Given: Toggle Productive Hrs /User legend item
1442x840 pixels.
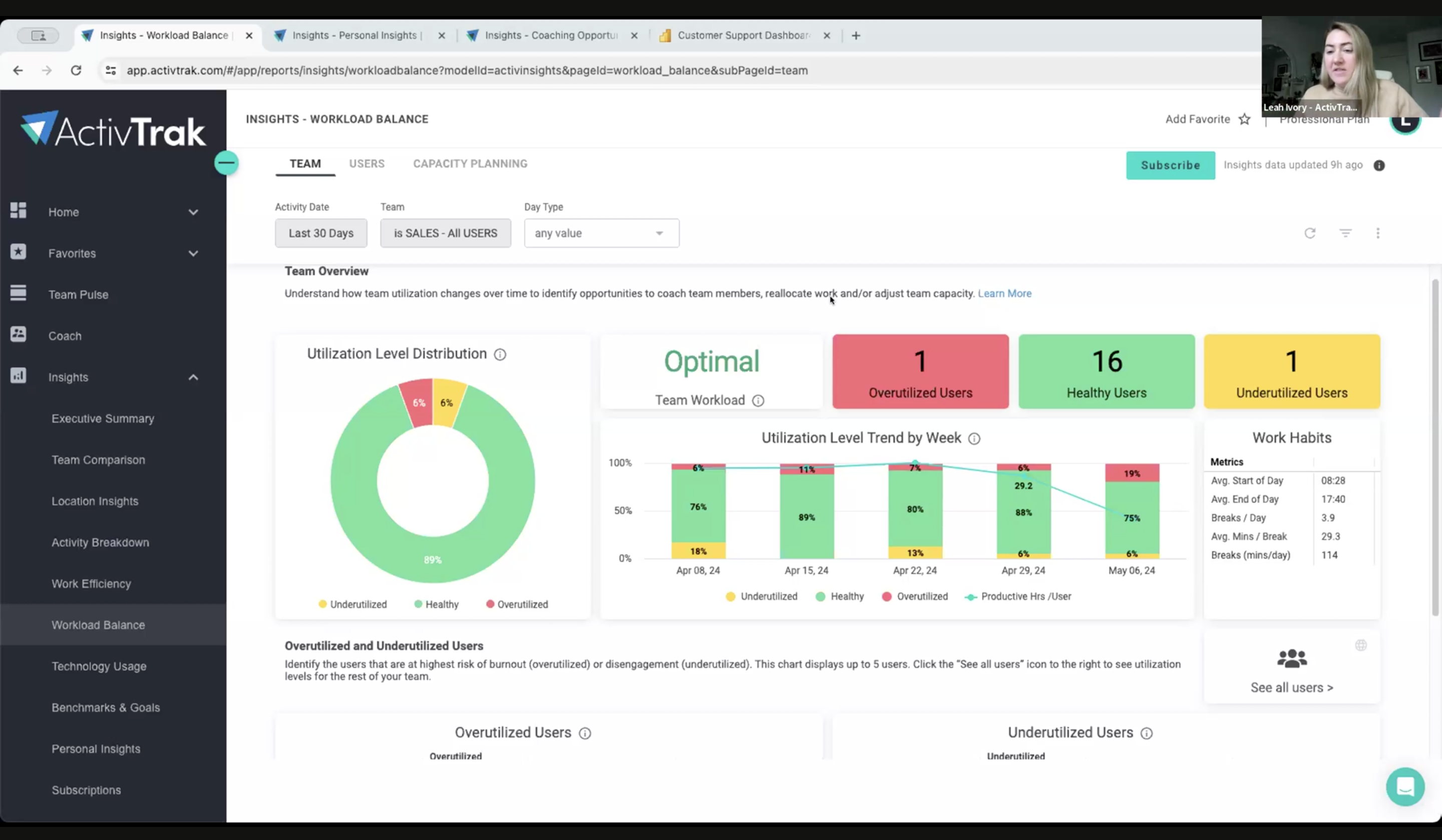Looking at the screenshot, I should coord(1018,597).
